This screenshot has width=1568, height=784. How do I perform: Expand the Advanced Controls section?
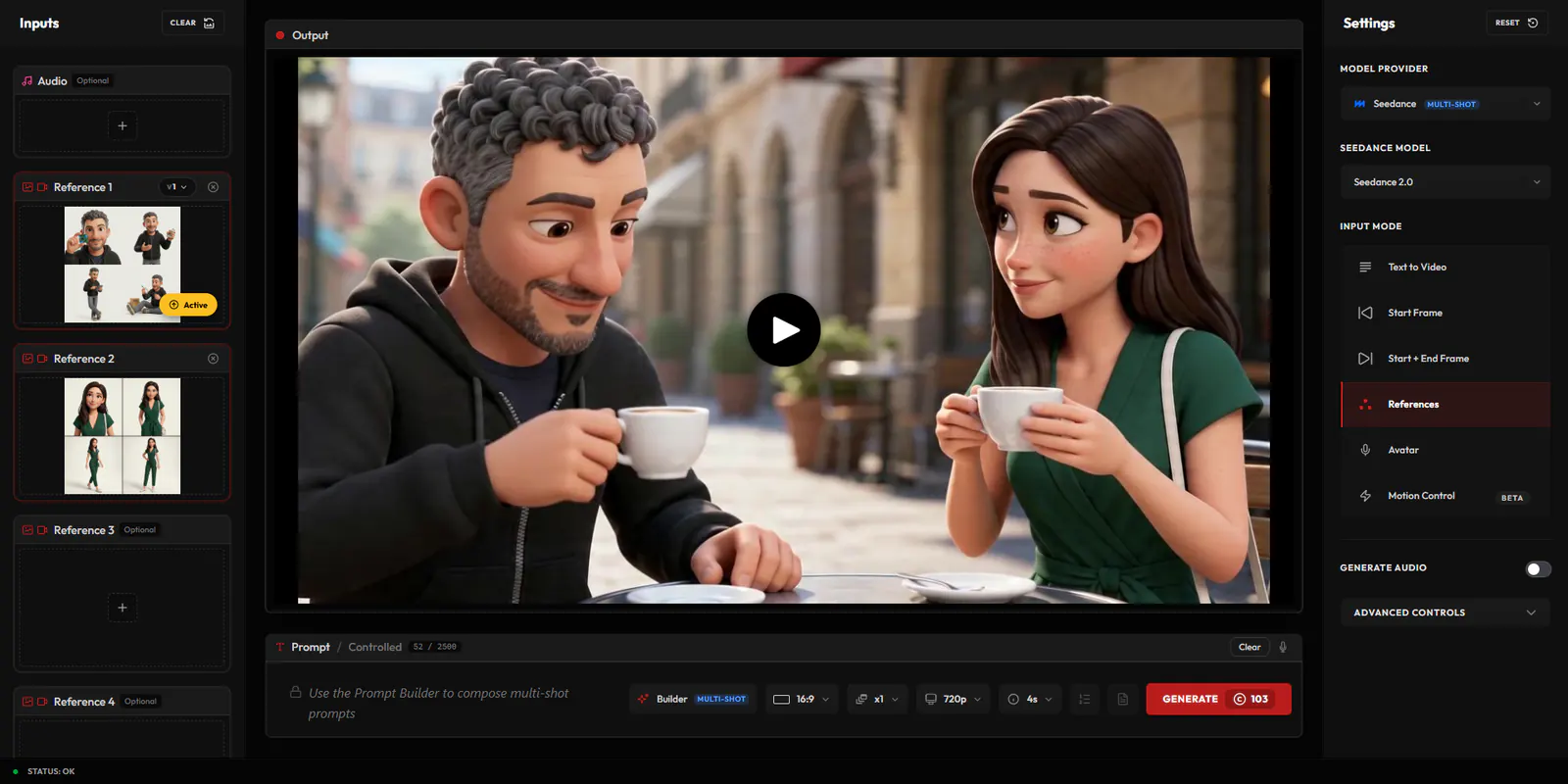coord(1445,612)
